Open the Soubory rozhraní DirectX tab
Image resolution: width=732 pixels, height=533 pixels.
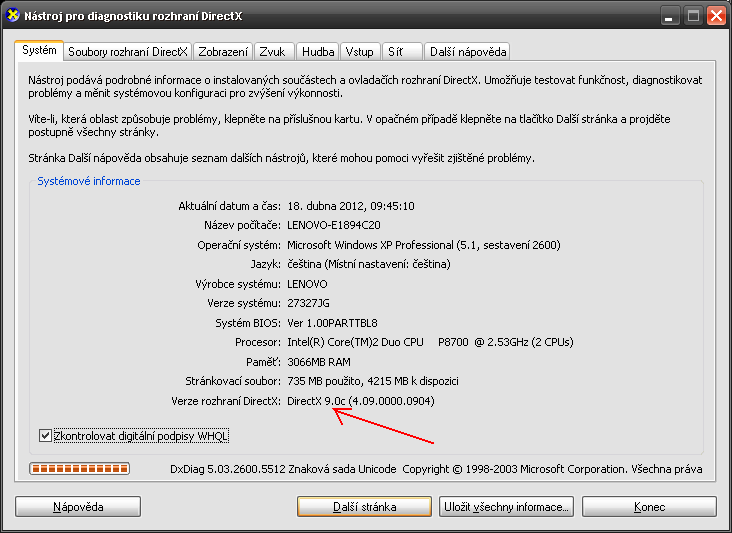[127, 52]
